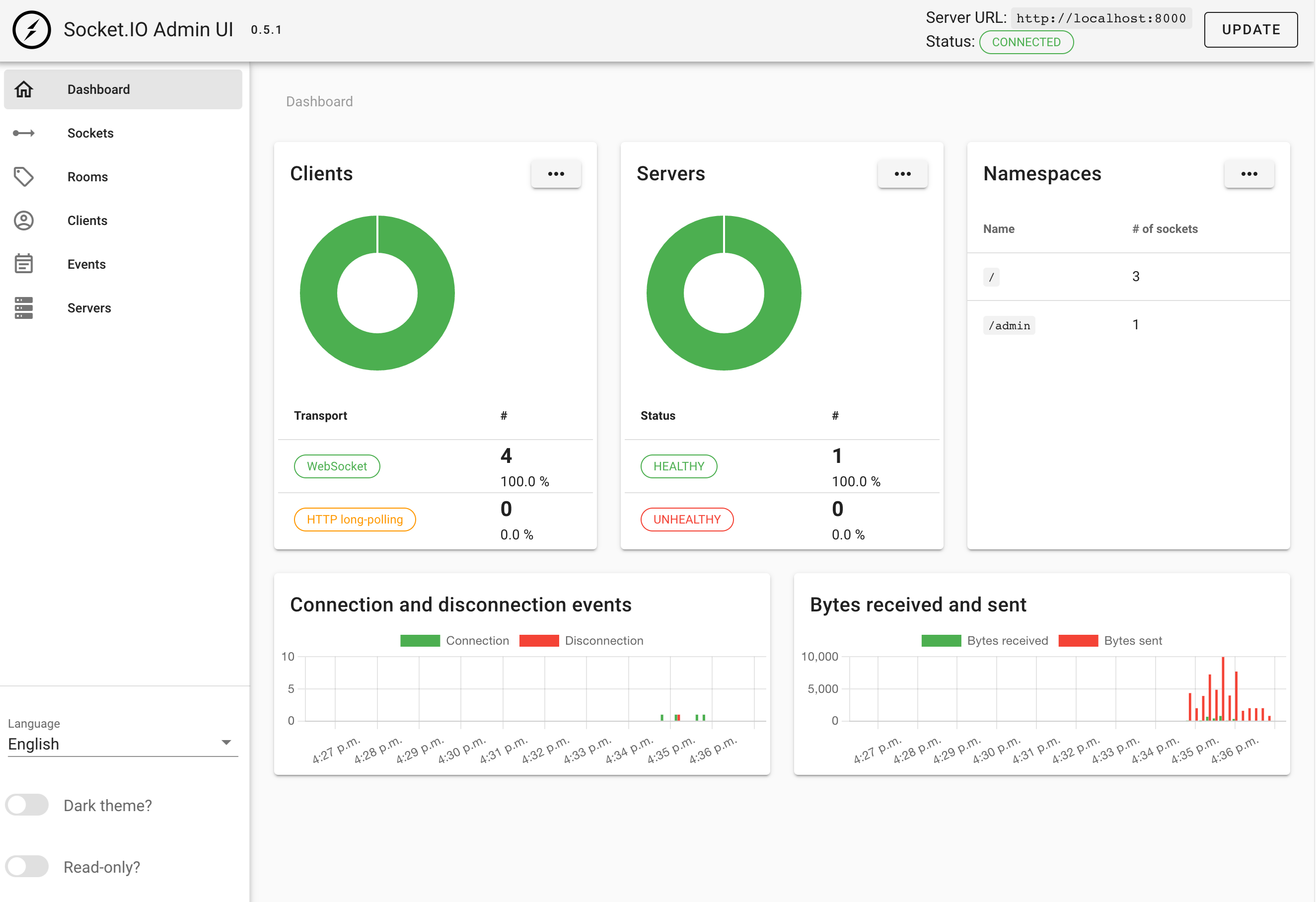Viewport: 1316px width, 902px height.
Task: Open the Events menu item
Action: [x=86, y=264]
